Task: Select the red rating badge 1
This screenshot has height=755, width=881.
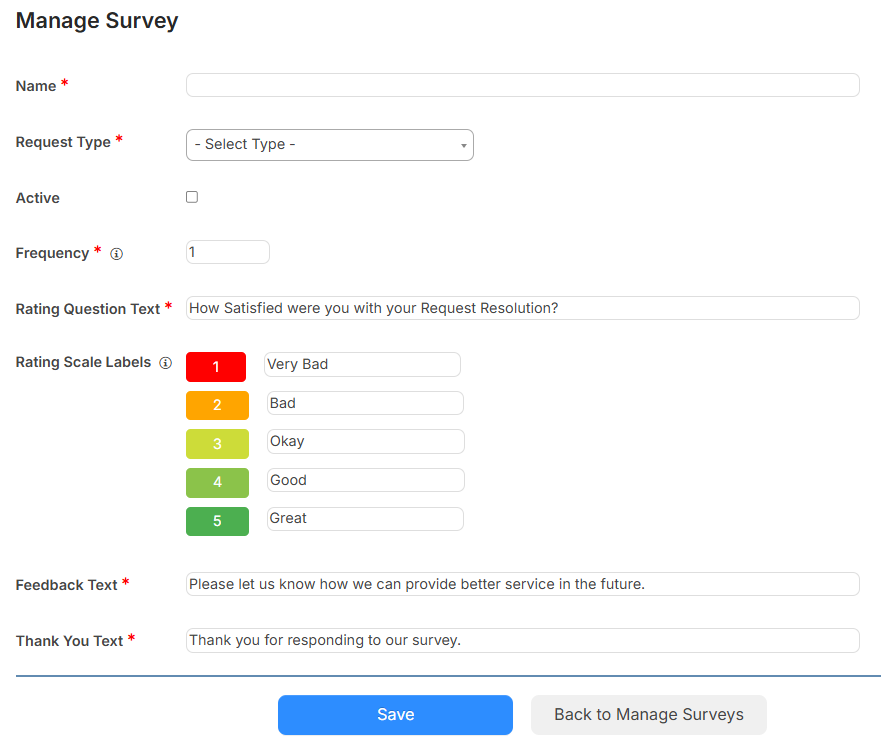Action: click(216, 367)
